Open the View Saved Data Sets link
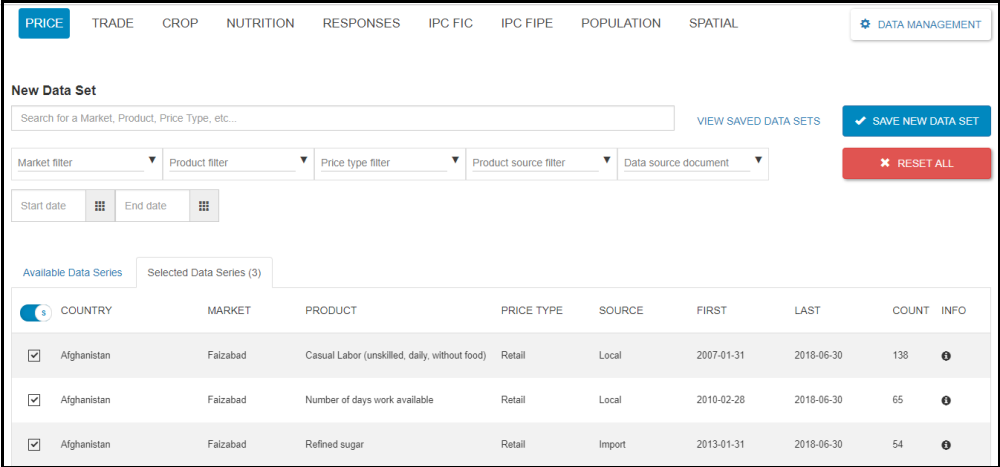This screenshot has width=1000, height=467. point(758,121)
